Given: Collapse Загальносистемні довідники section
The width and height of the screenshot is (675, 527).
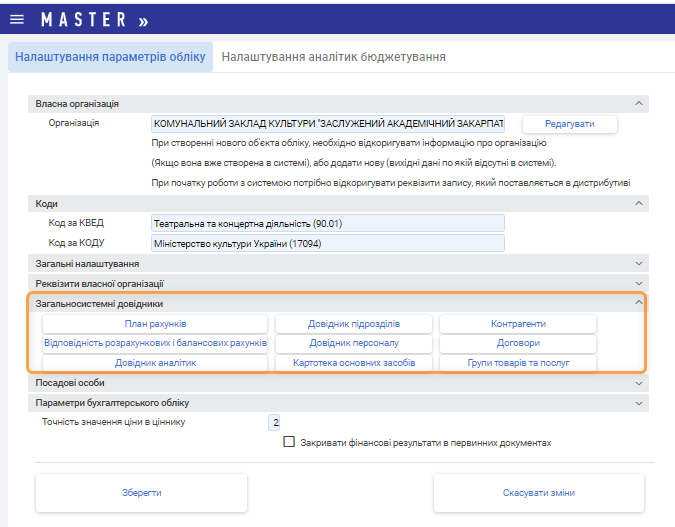Looking at the screenshot, I should tap(638, 303).
